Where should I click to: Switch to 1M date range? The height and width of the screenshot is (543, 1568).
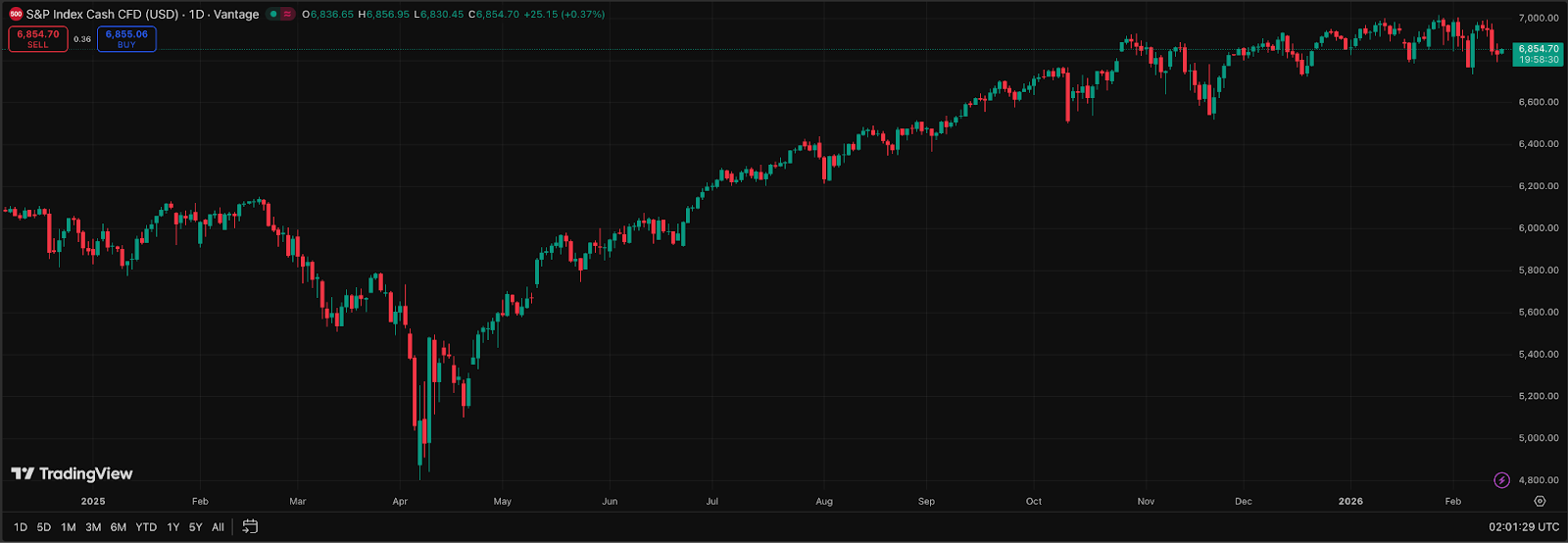pos(69,527)
